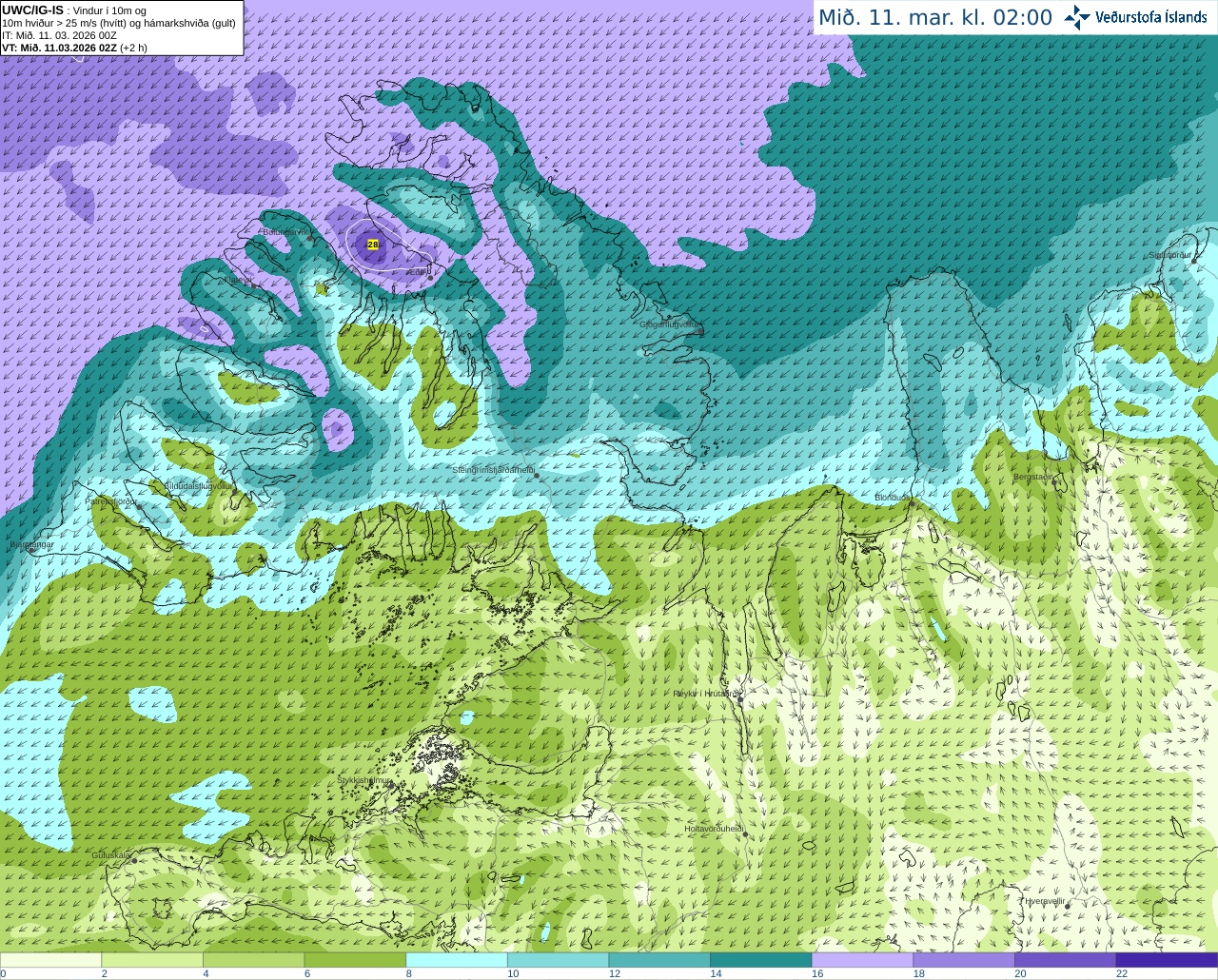
Task: Click the Gufuskálar station label
Action: pyautogui.click(x=110, y=854)
